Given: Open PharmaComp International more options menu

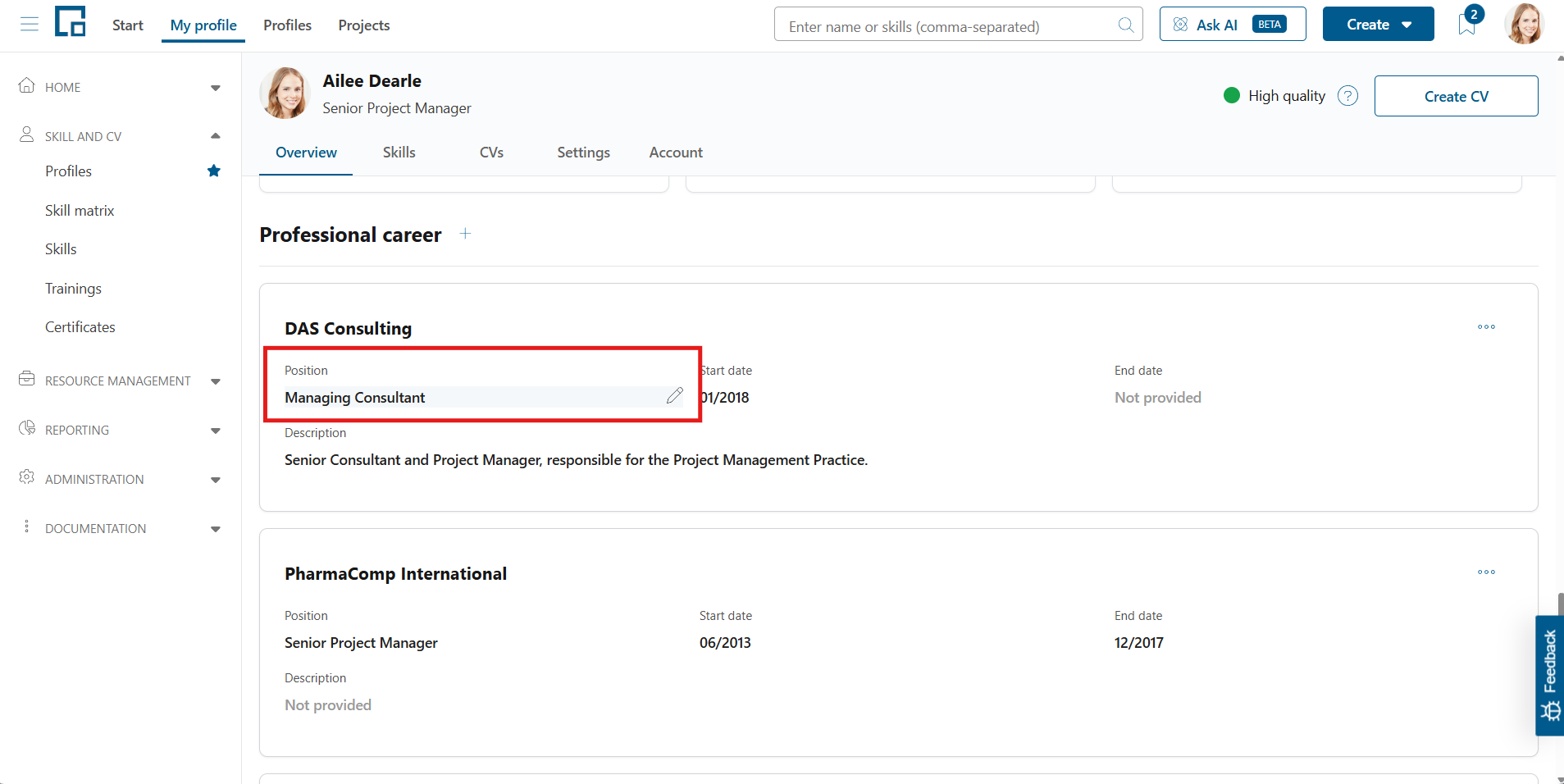Looking at the screenshot, I should point(1486,572).
